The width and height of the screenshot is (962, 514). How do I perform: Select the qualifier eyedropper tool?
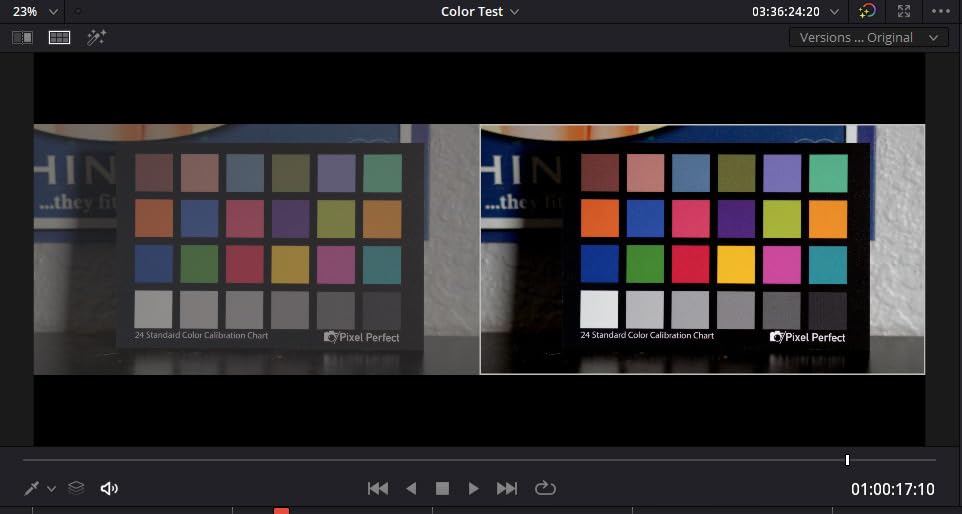31,488
